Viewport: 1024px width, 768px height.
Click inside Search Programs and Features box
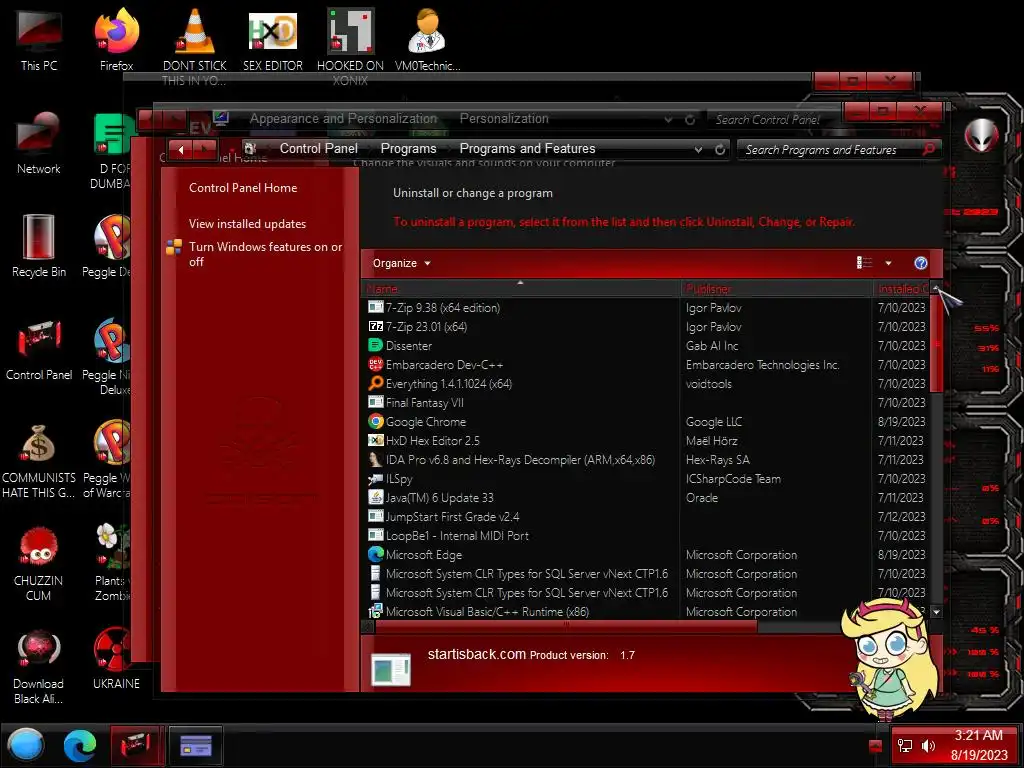(830, 150)
